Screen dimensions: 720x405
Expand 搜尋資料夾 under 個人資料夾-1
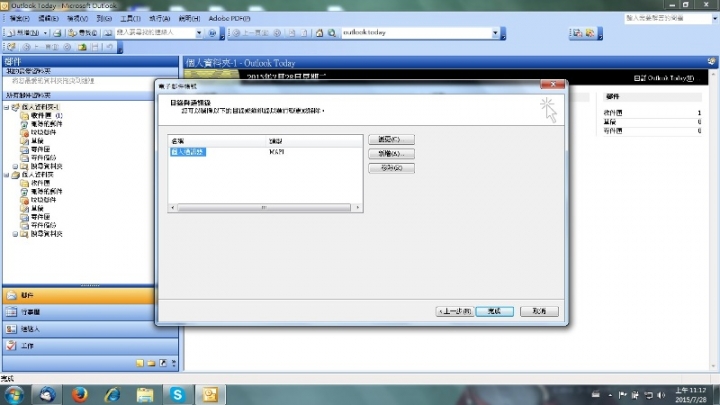click(15, 166)
